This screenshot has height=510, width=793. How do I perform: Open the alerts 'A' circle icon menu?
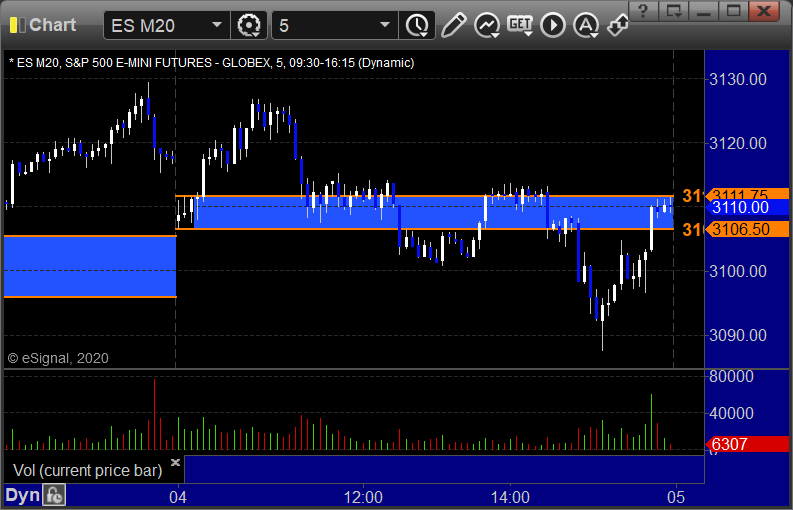point(586,25)
